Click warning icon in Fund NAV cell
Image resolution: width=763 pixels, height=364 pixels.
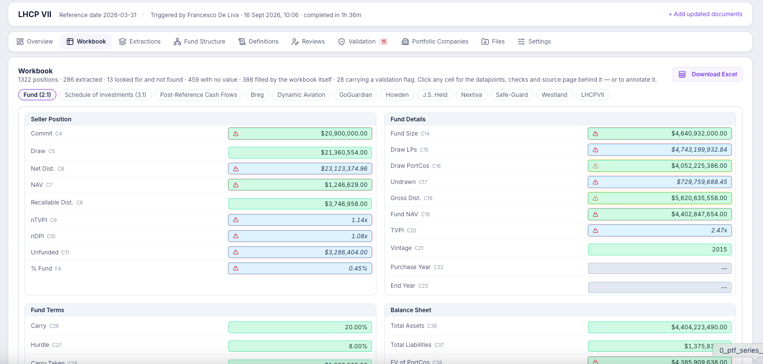point(595,214)
